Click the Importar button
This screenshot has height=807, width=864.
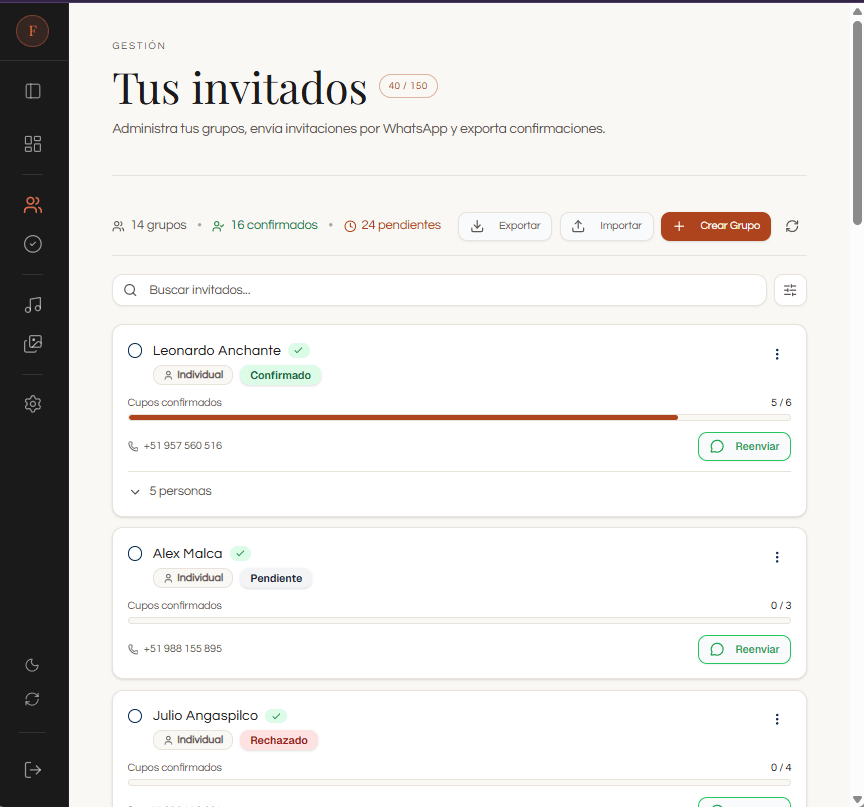point(607,226)
